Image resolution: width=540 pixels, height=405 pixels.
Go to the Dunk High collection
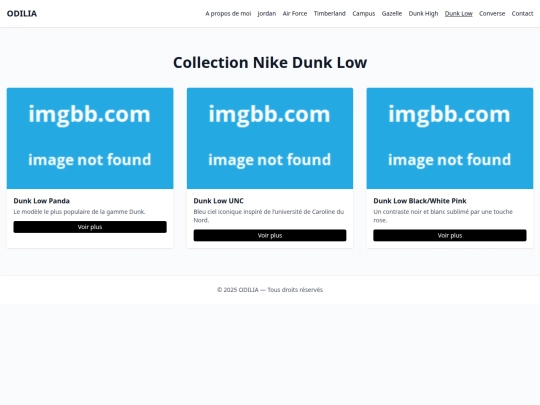(423, 13)
